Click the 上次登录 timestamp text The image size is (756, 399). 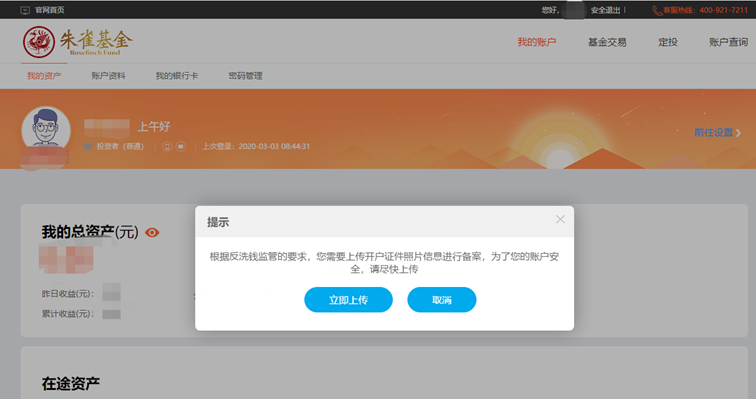click(x=256, y=146)
